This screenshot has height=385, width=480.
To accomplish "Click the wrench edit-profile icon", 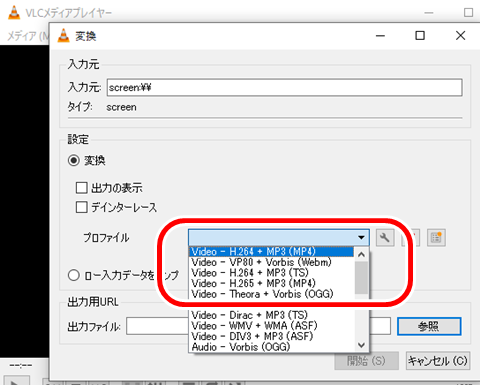I will pyautogui.click(x=385, y=238).
